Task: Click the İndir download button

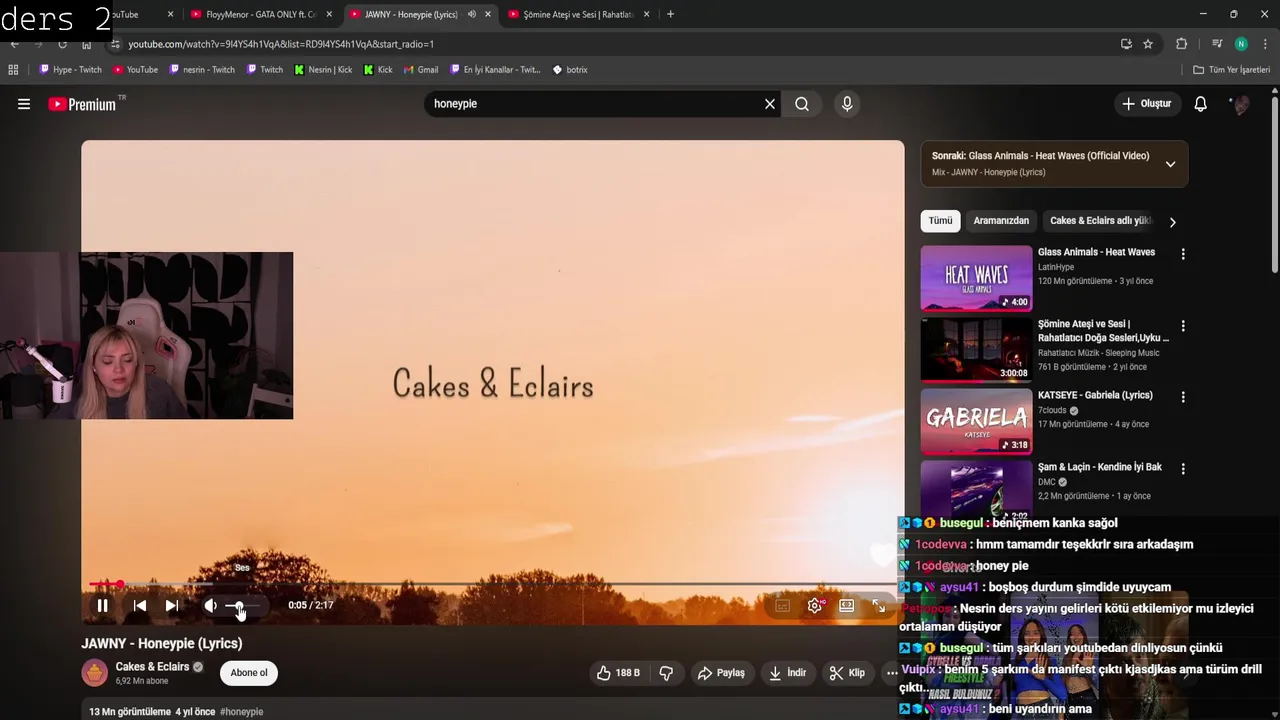Action: coord(787,673)
